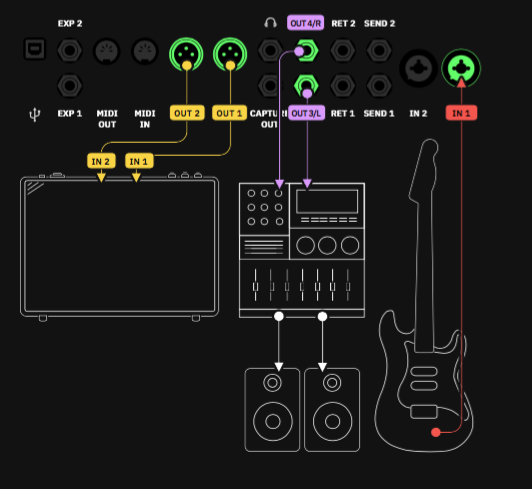Click the last fader on the mixer
This screenshot has height=489, width=532.
pos(348,285)
